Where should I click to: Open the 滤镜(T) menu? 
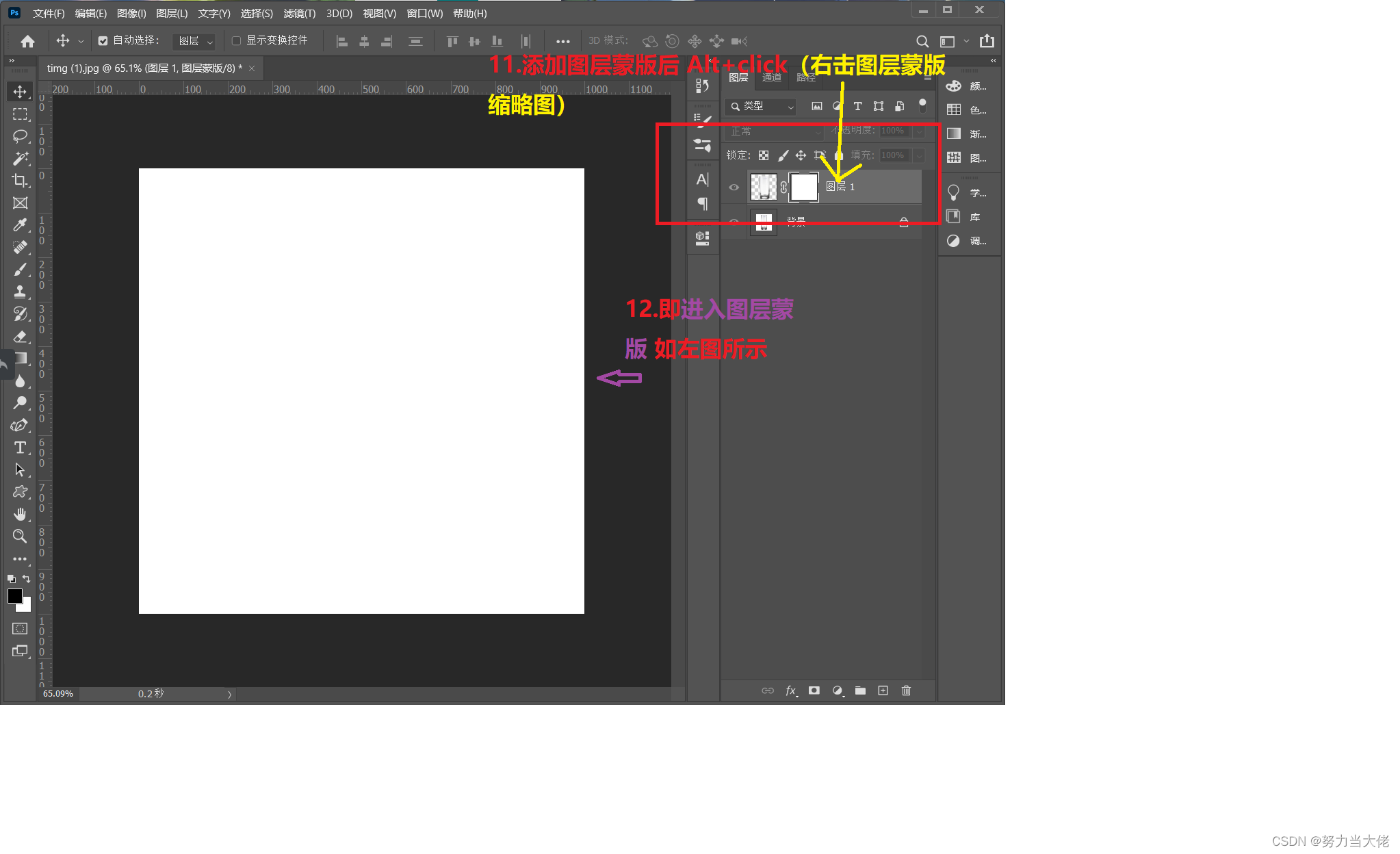click(x=299, y=13)
